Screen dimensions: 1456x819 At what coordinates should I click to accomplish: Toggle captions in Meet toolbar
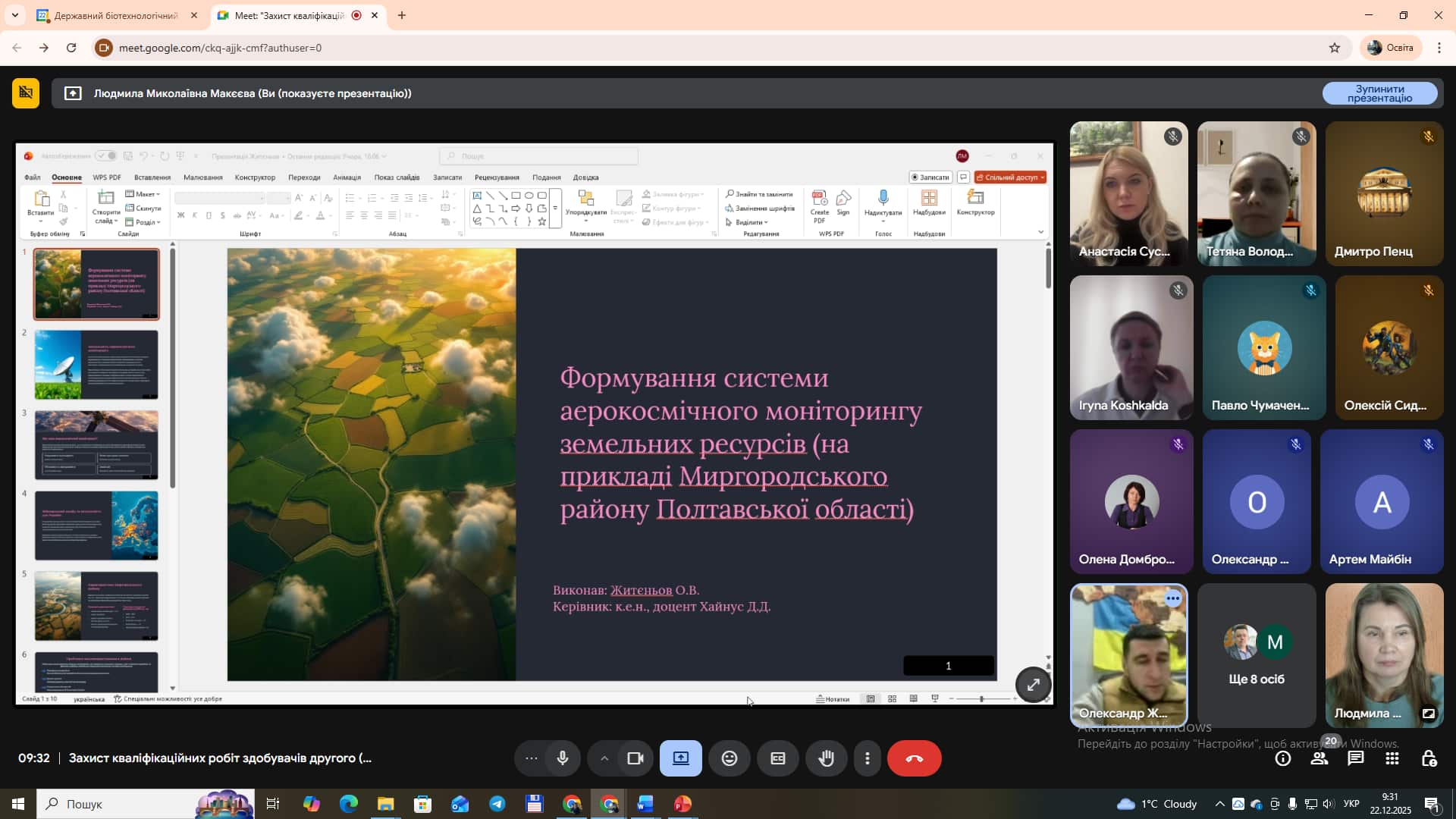pos(778,758)
